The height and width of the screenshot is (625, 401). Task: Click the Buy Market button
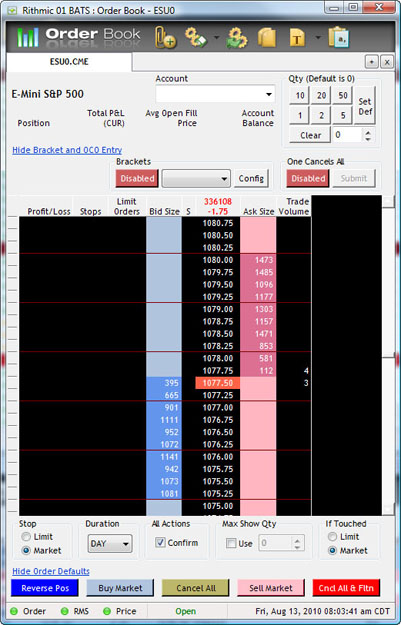120,588
